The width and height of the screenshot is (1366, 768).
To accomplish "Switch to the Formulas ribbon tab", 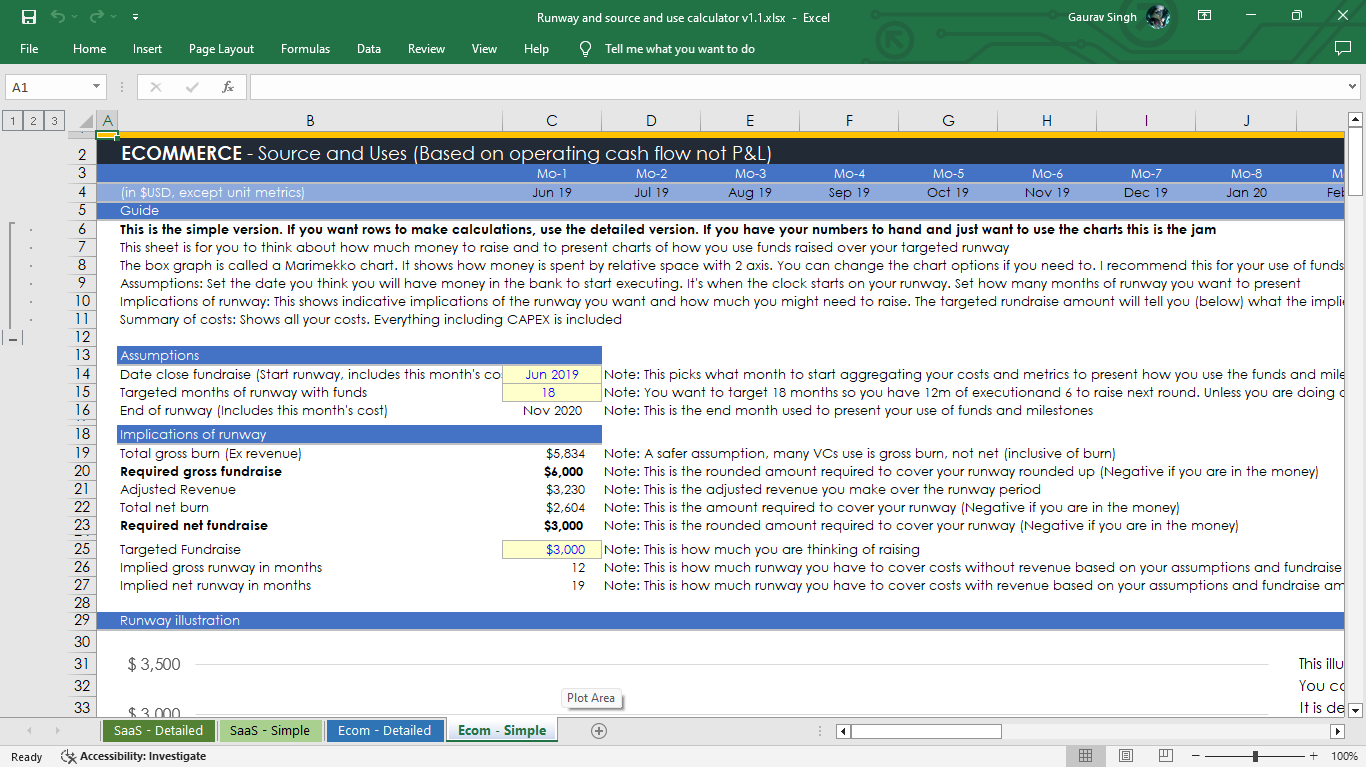I will pos(305,48).
